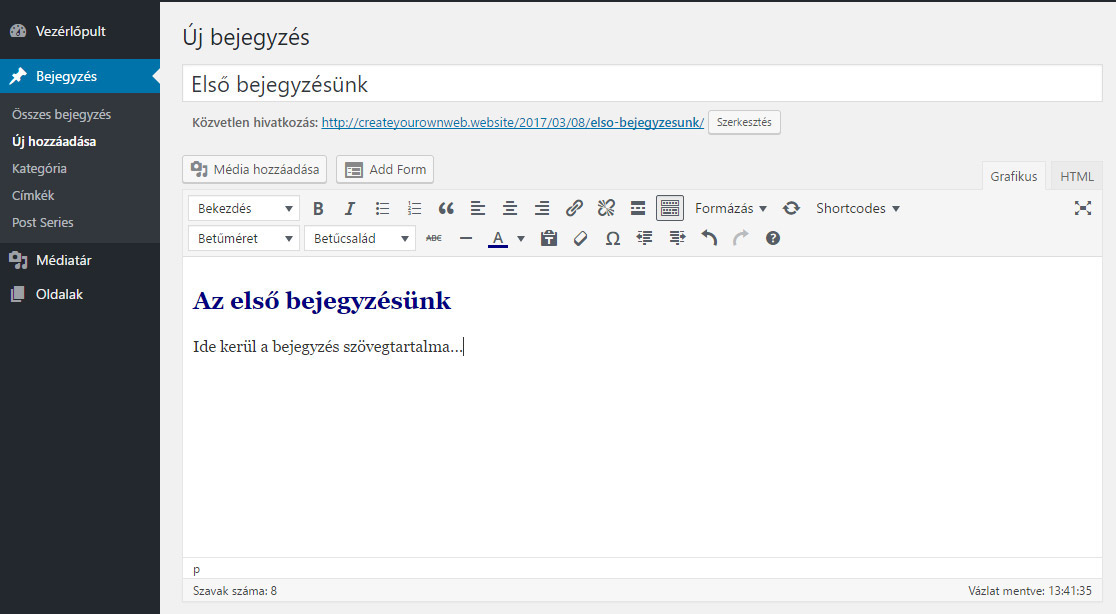Click 'Vázlat mentve: 13:41:35' status text

coord(1029,591)
